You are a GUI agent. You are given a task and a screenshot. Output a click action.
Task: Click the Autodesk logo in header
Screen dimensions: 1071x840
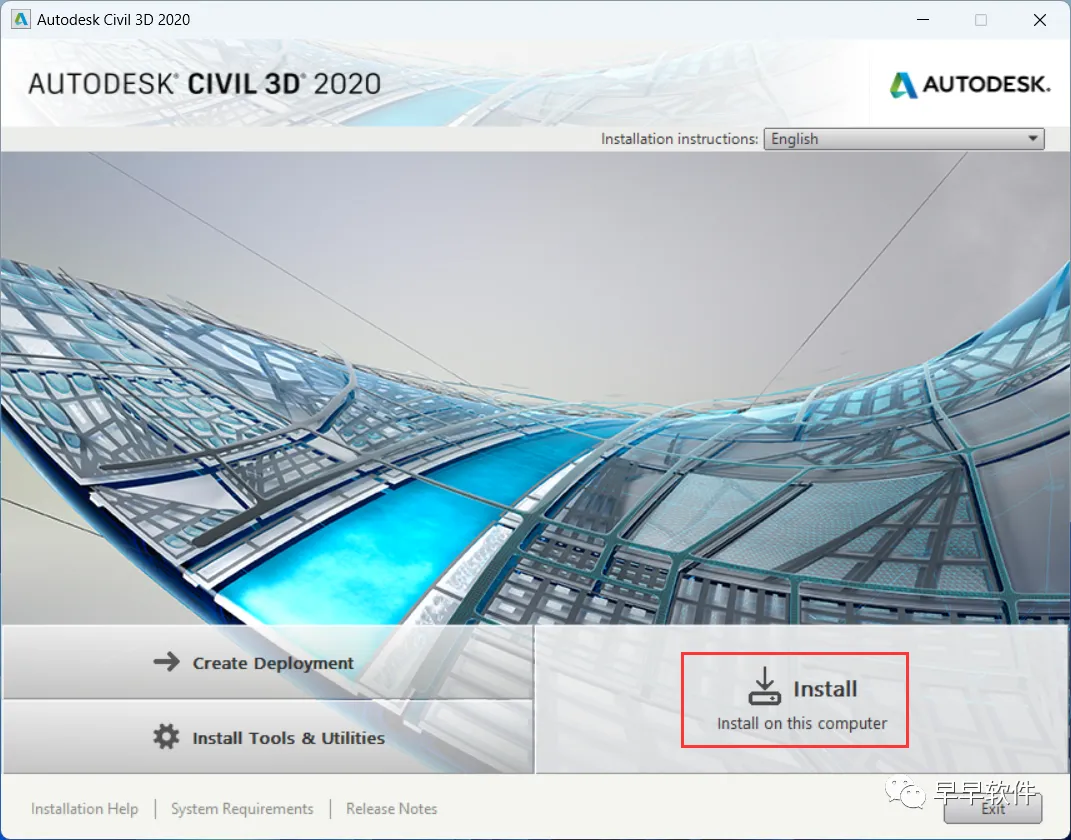pos(969,85)
